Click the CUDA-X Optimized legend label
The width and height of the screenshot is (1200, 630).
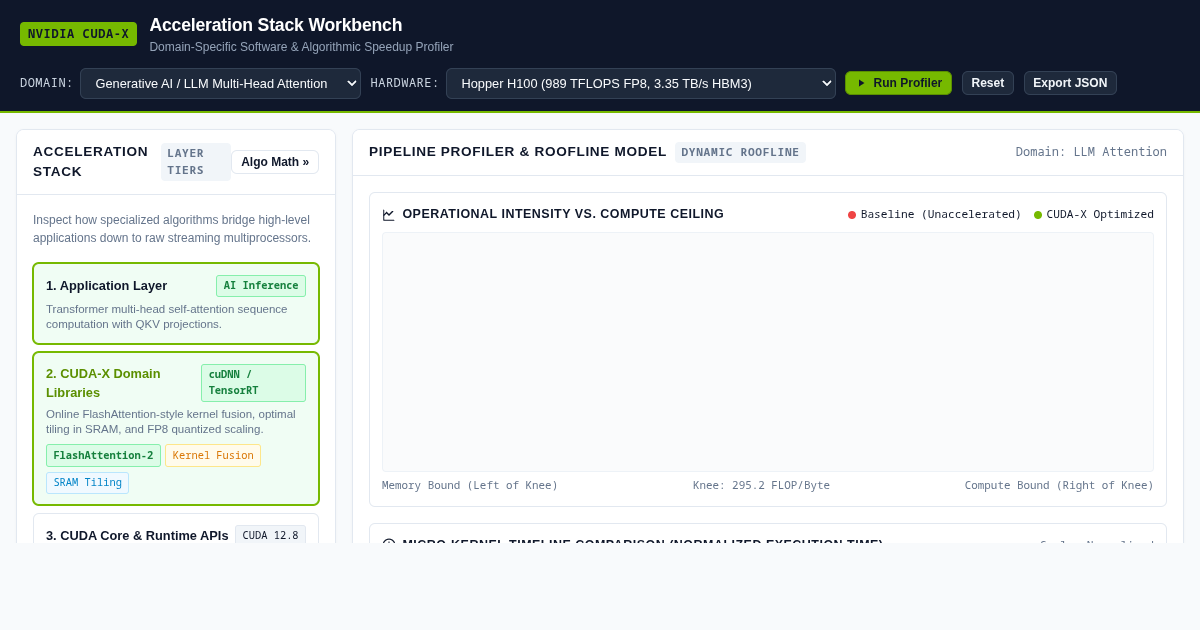(1100, 215)
